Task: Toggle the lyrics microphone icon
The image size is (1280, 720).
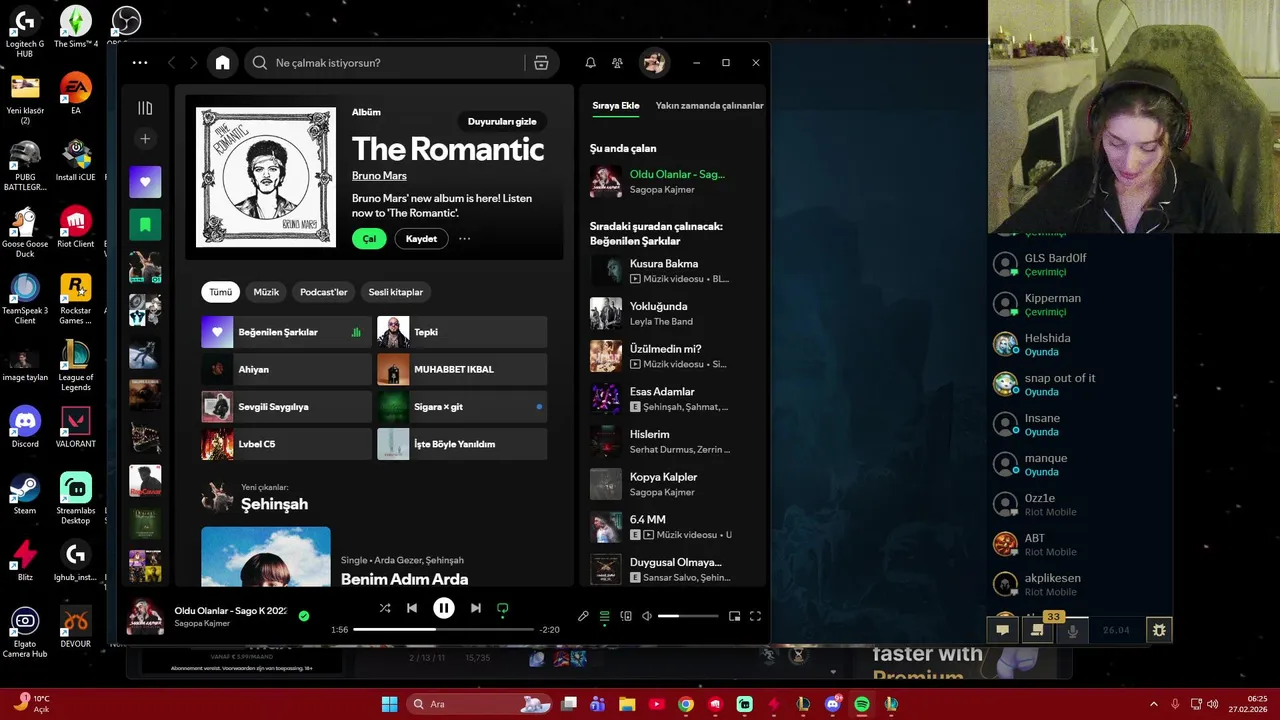Action: point(583,616)
